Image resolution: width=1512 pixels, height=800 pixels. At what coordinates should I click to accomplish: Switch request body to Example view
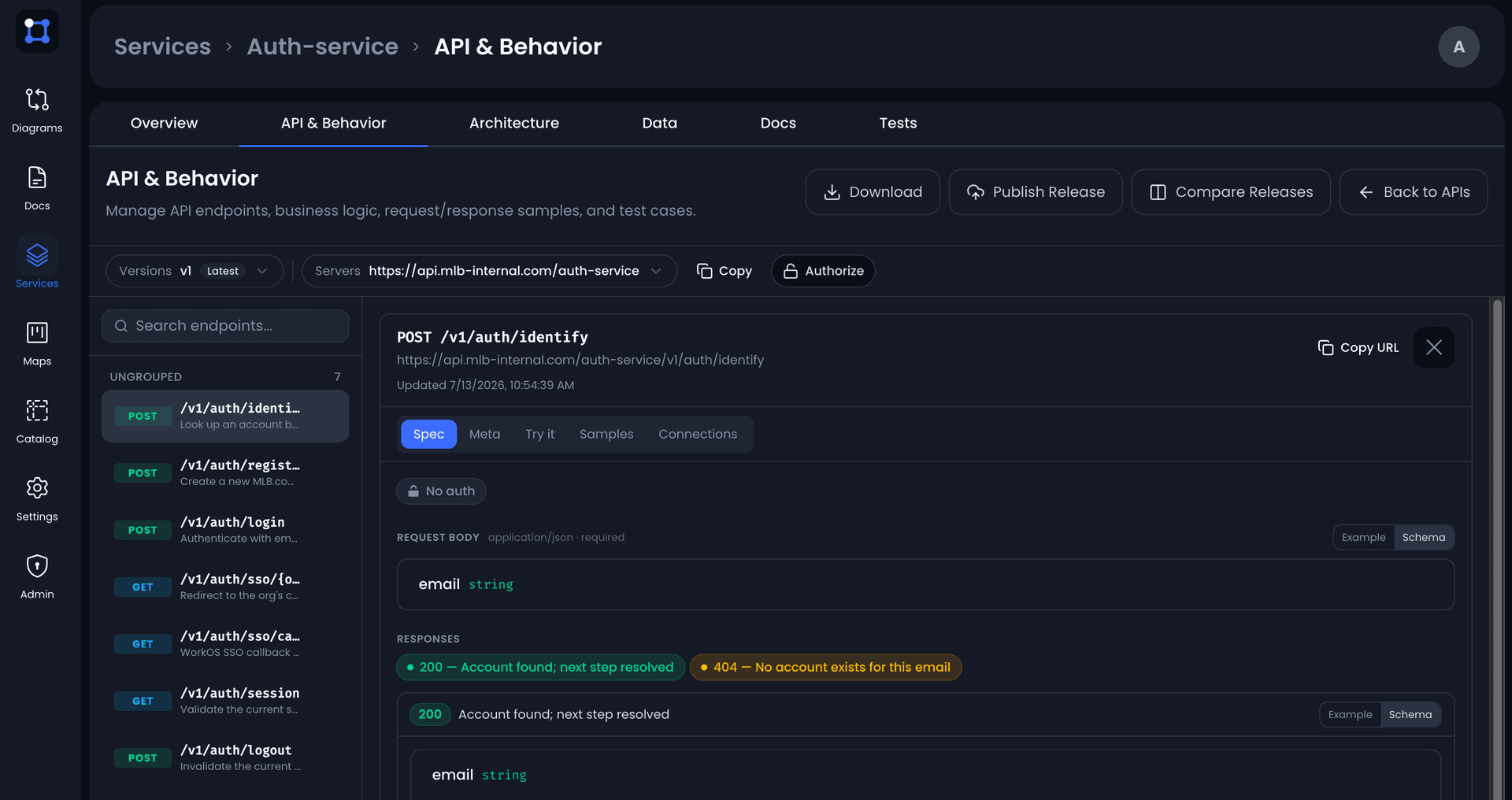coord(1364,538)
